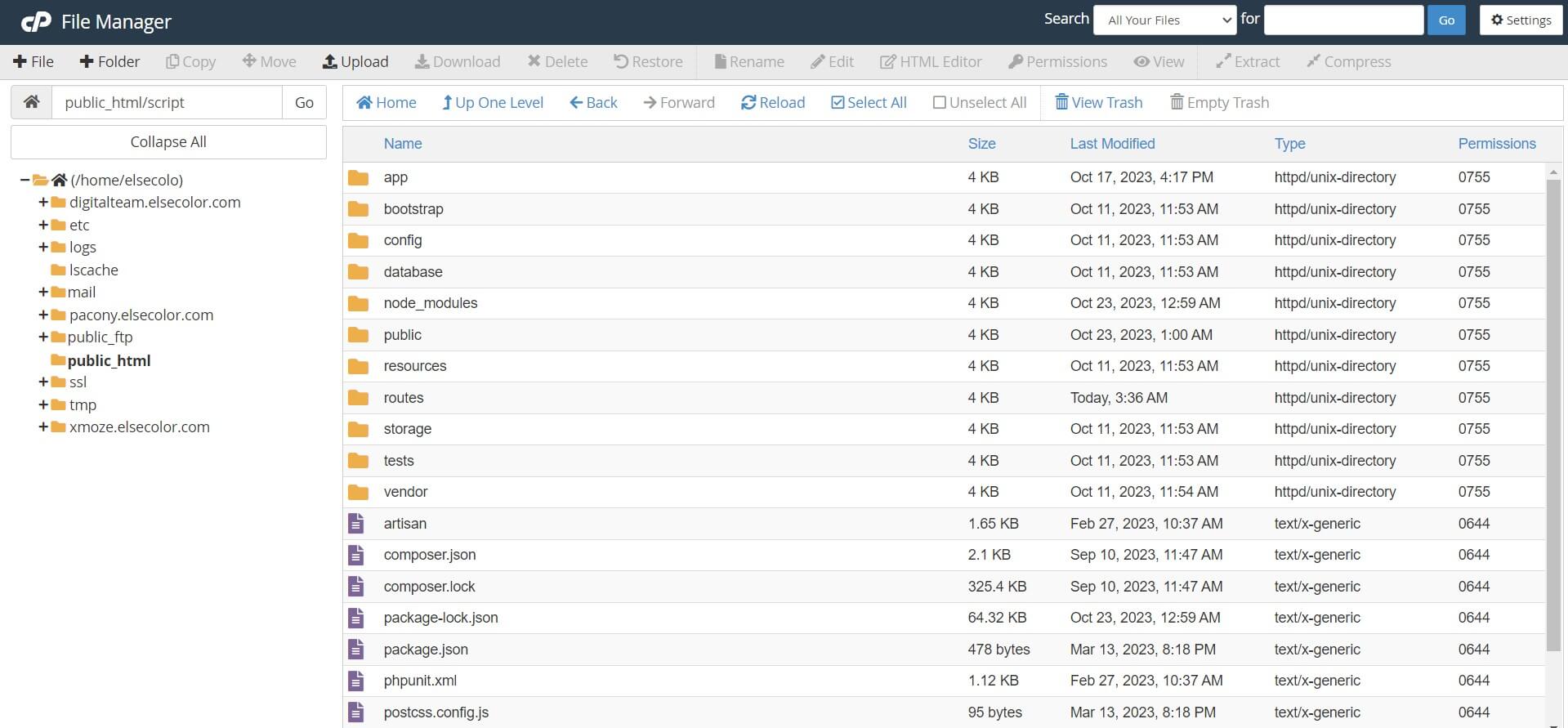Select the resources folder icon
This screenshot has width=1568, height=728.
(x=358, y=366)
